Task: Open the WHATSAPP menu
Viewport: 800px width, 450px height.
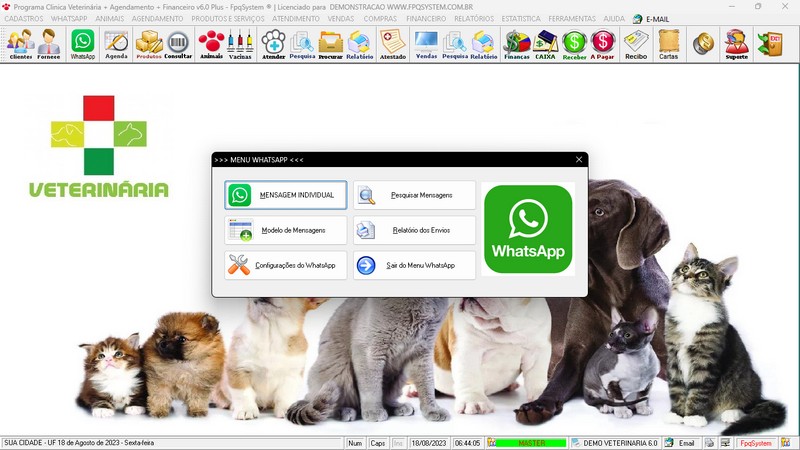Action: pyautogui.click(x=69, y=19)
